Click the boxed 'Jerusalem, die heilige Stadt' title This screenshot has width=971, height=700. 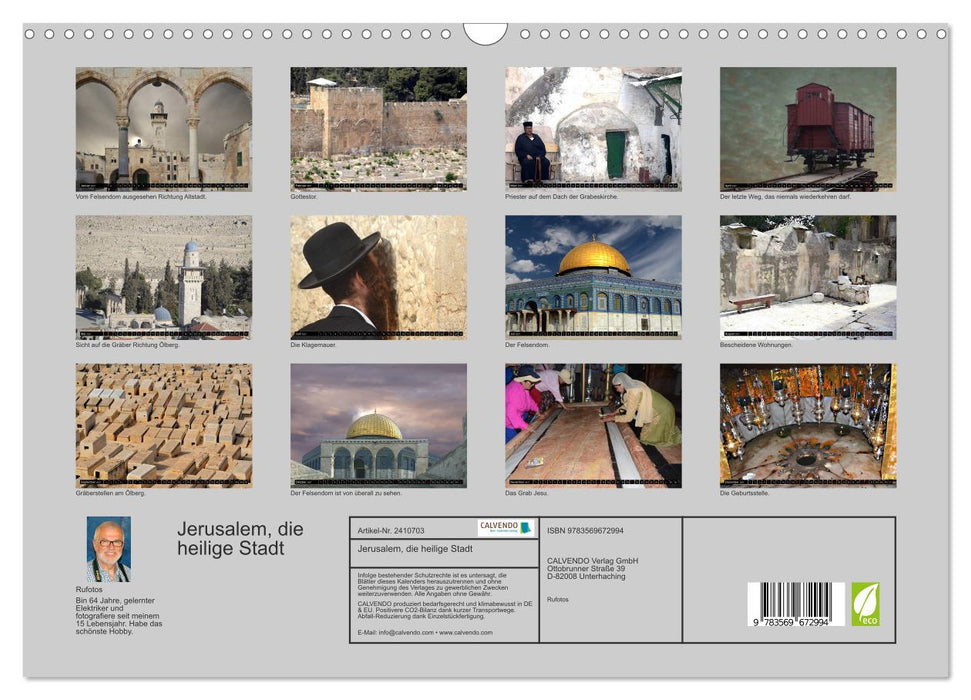pos(415,549)
